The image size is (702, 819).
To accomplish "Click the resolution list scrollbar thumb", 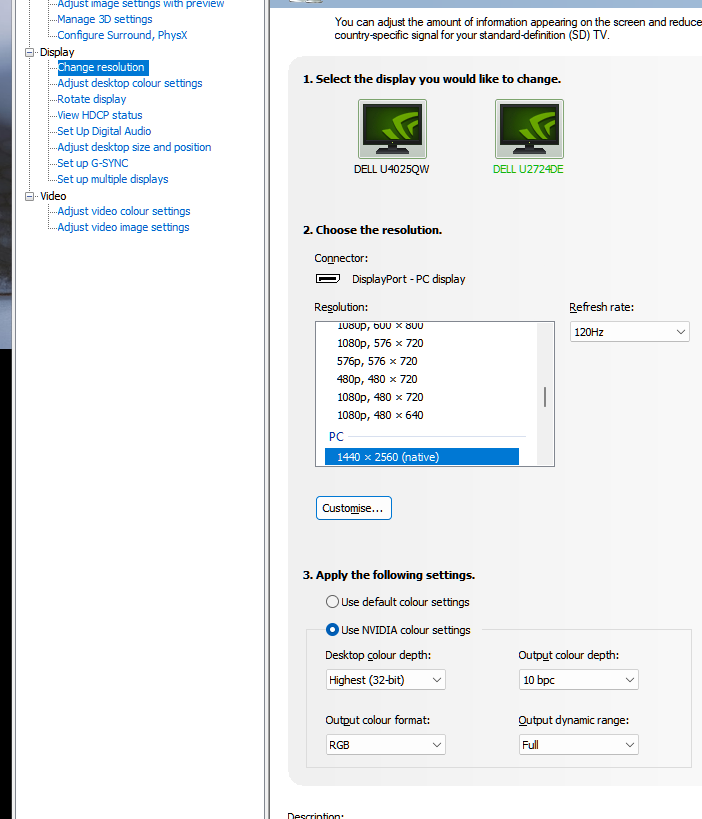I will 545,397.
